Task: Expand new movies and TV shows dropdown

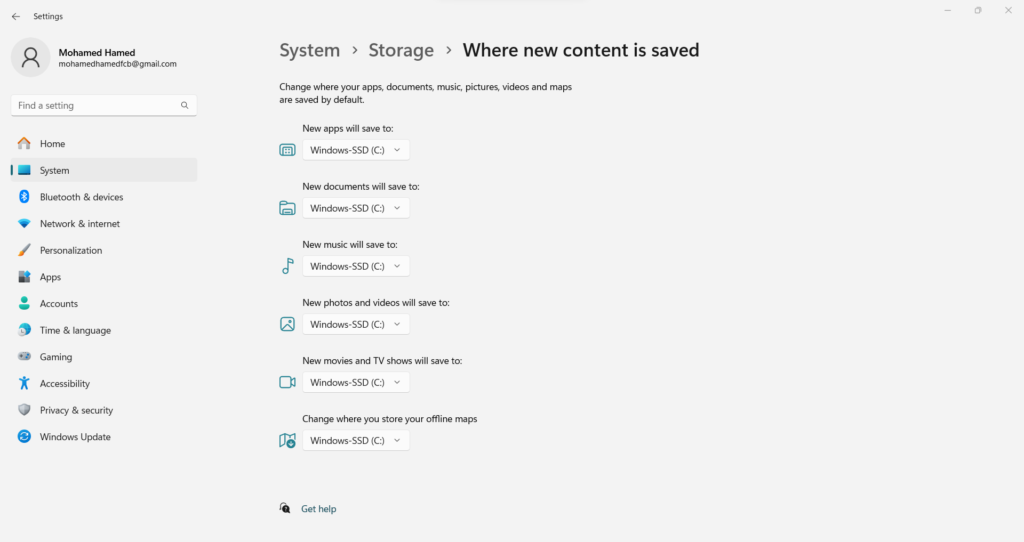Action: click(356, 382)
